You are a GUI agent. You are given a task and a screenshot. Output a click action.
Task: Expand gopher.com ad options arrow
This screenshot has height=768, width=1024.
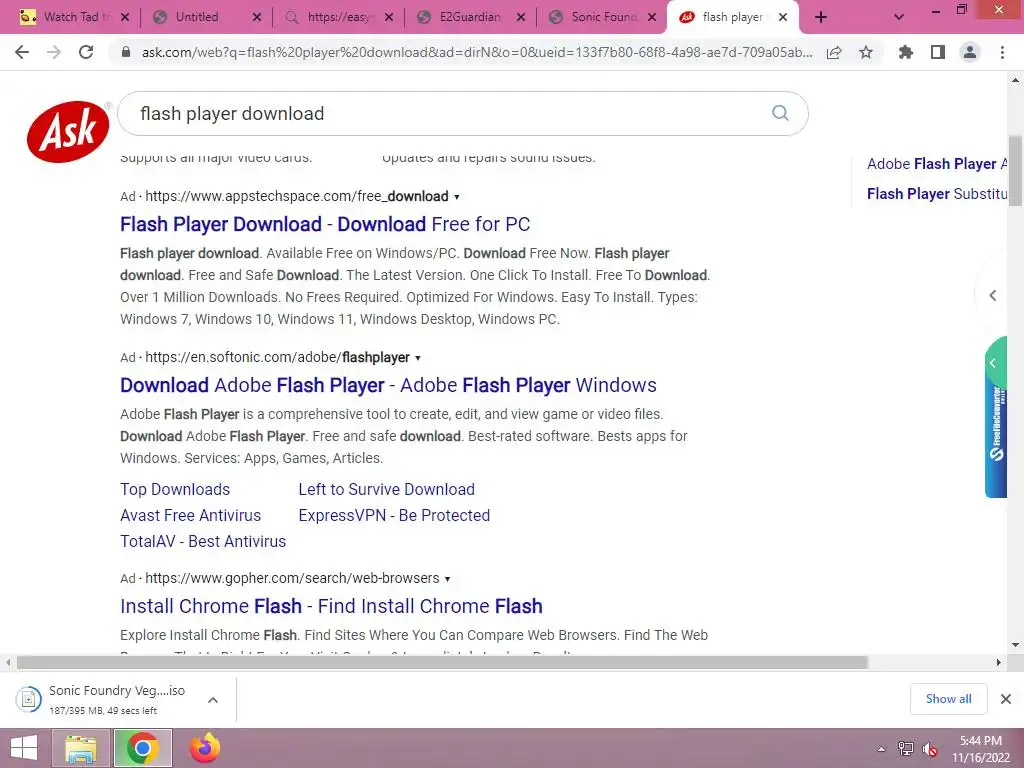447,579
